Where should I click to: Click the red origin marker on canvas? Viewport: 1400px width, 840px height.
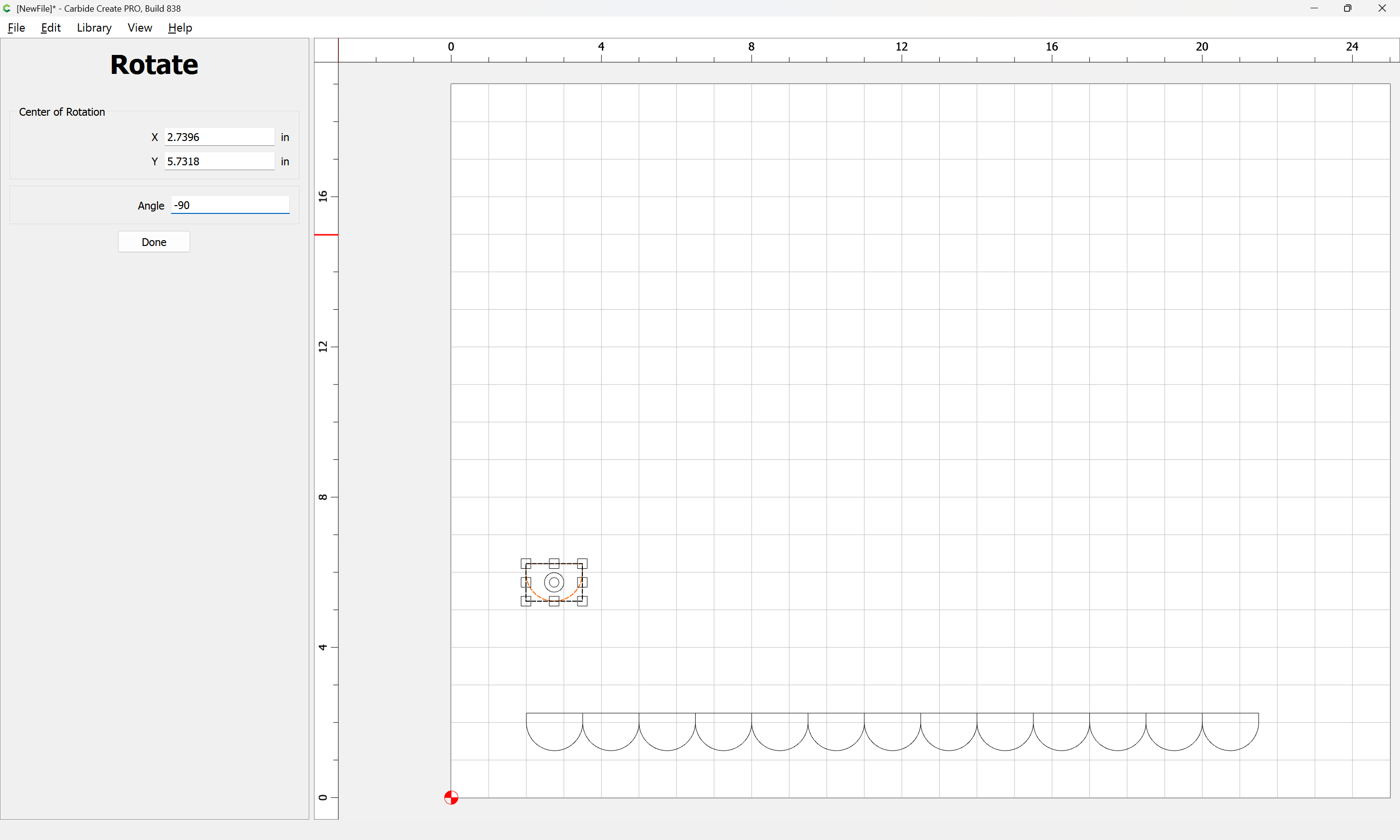point(451,798)
